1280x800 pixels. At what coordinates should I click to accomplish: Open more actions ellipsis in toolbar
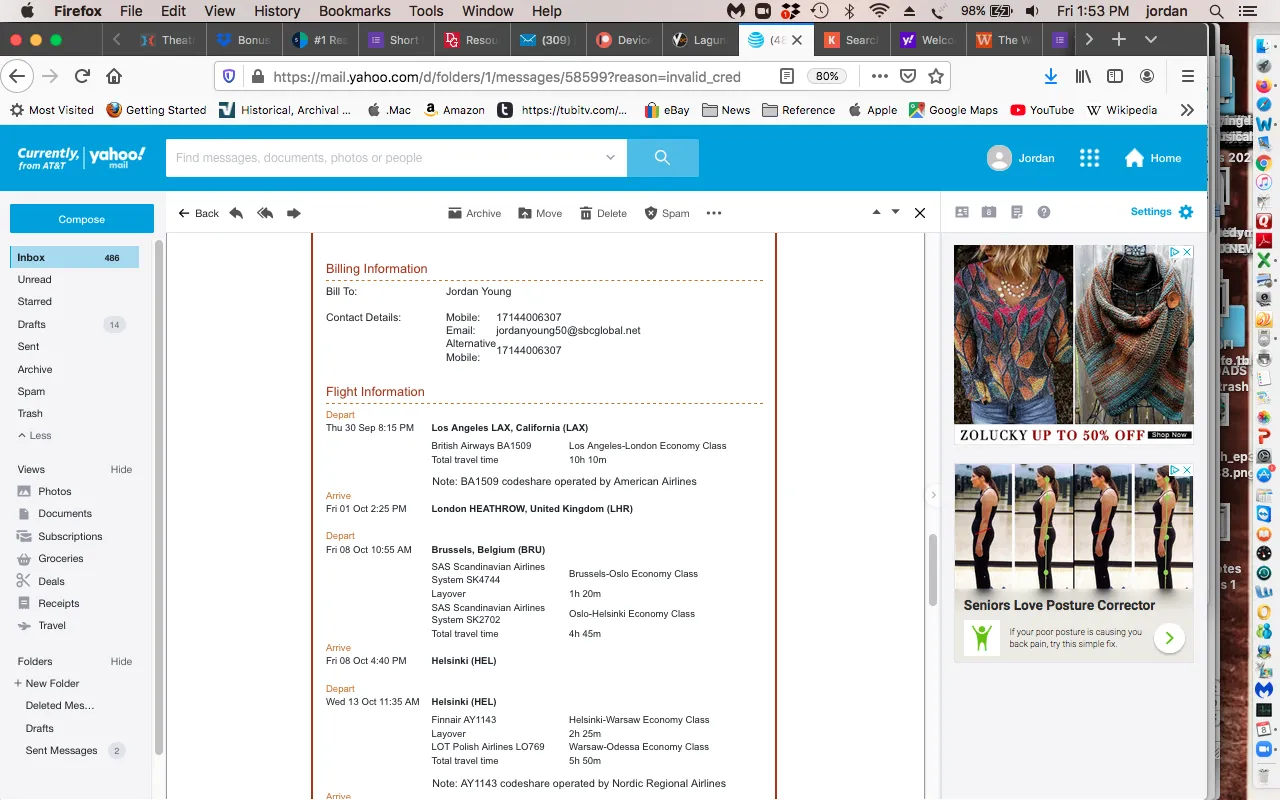714,213
